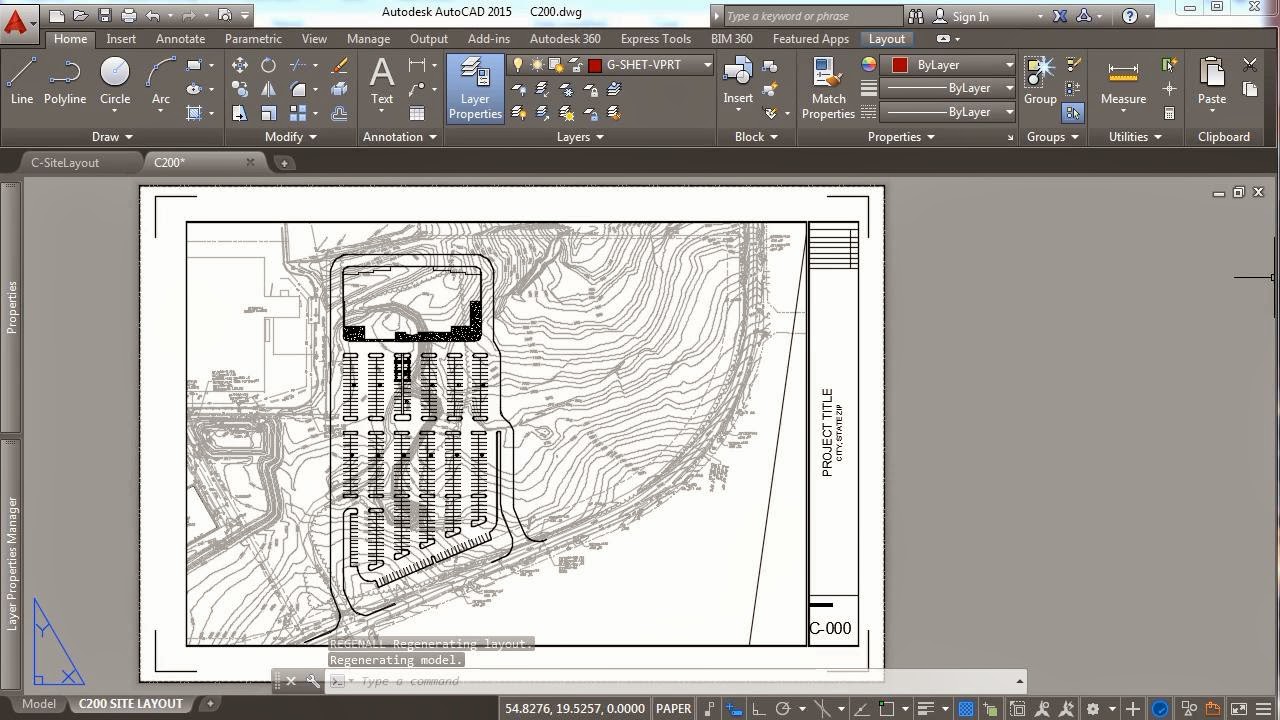Add new layout with plus button
Screen dimensions: 1280x720
210,704
